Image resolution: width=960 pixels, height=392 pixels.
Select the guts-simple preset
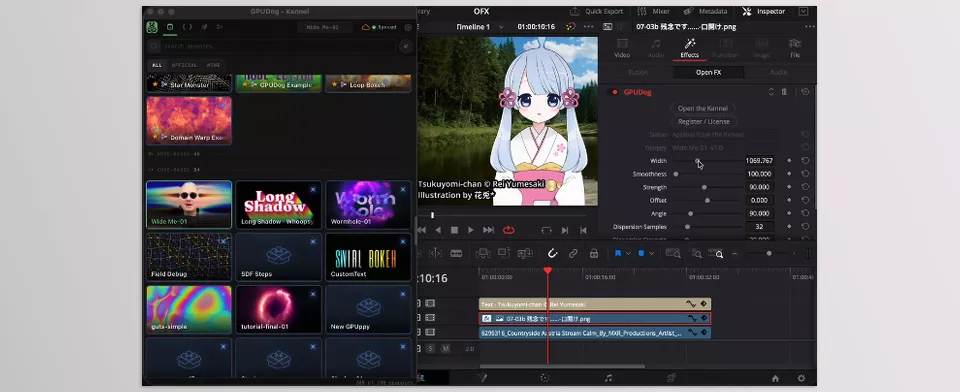click(x=189, y=309)
